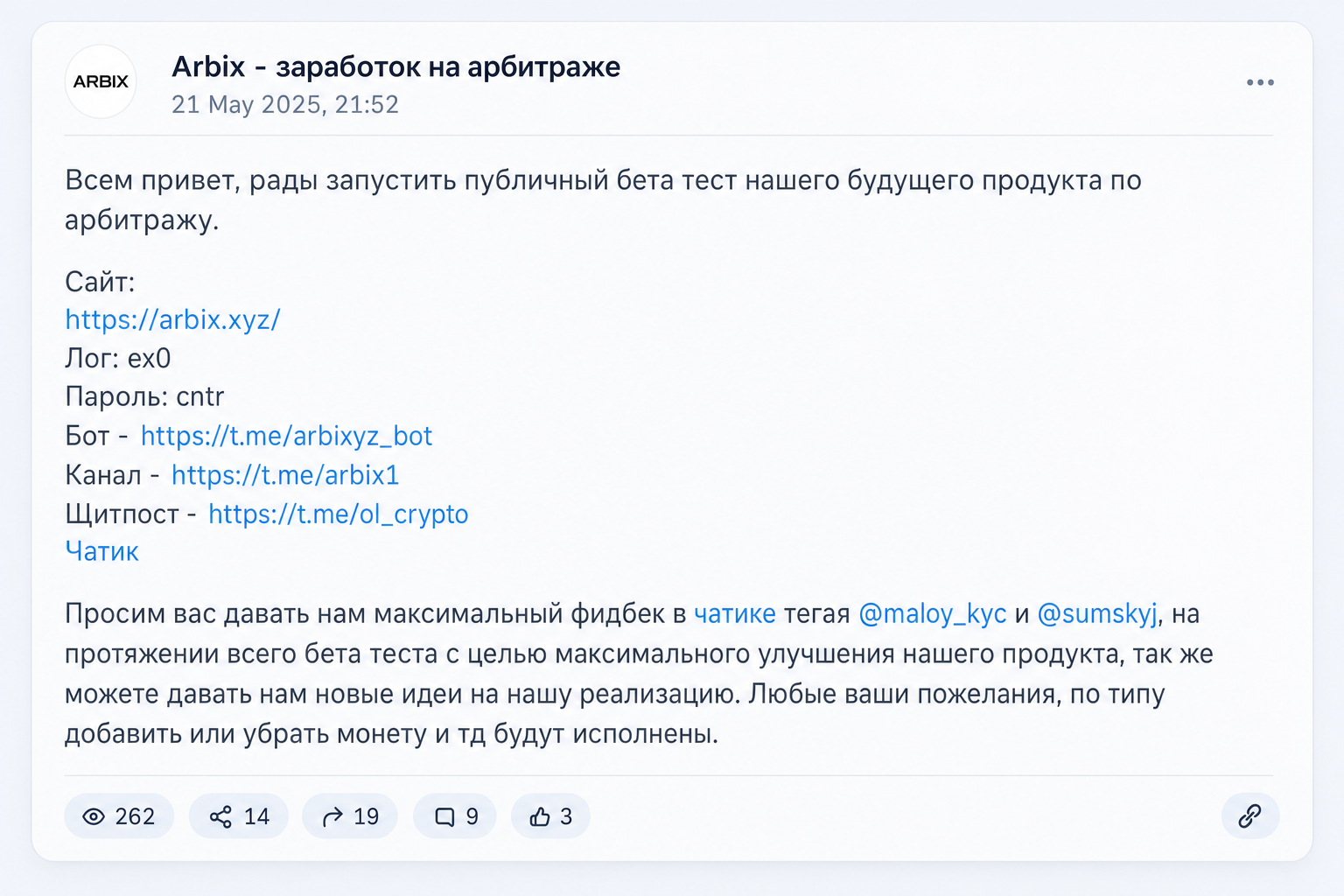
Task: Open the t.me/ol_crypto link
Action: (x=338, y=514)
